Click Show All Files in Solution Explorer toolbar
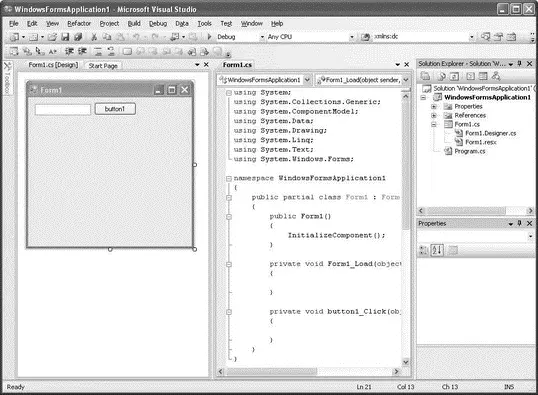This screenshot has height=395, width=538. [x=442, y=76]
